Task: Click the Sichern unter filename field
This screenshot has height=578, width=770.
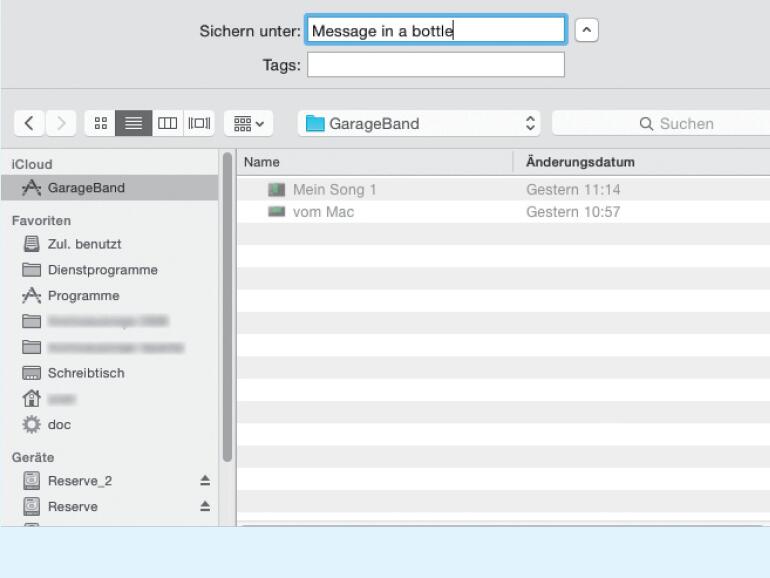Action: click(x=436, y=30)
